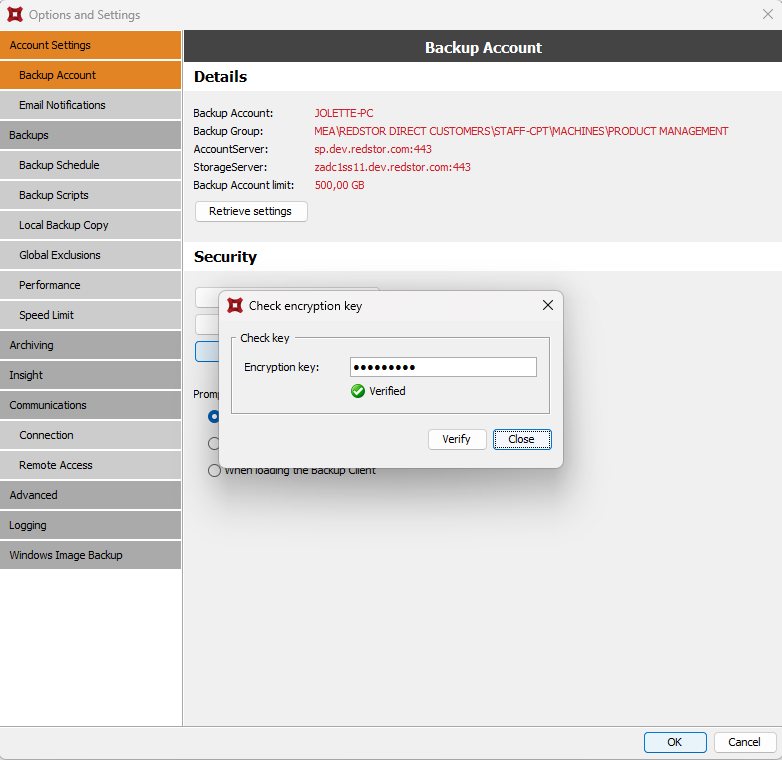Select the first Prompt radio option

click(x=213, y=416)
